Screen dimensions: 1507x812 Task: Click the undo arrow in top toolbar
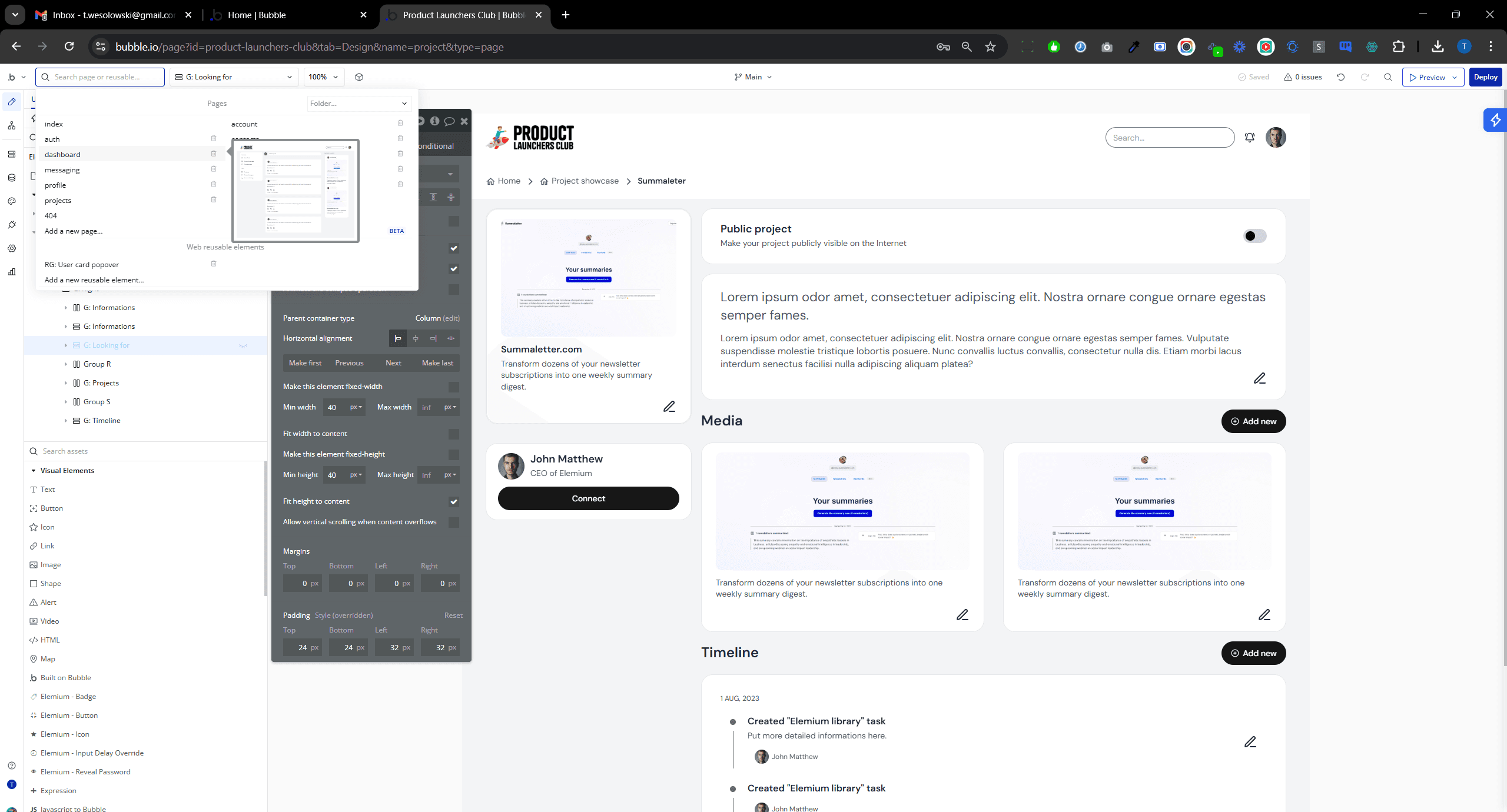pyautogui.click(x=1340, y=77)
